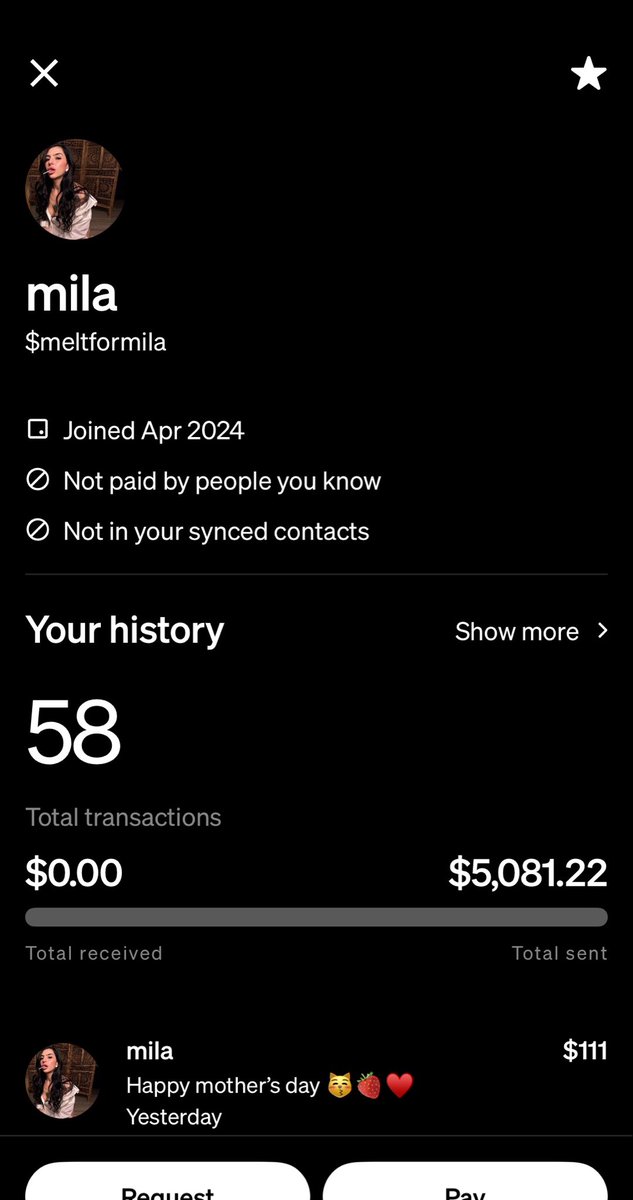Tap the favorite star icon

[x=588, y=73]
